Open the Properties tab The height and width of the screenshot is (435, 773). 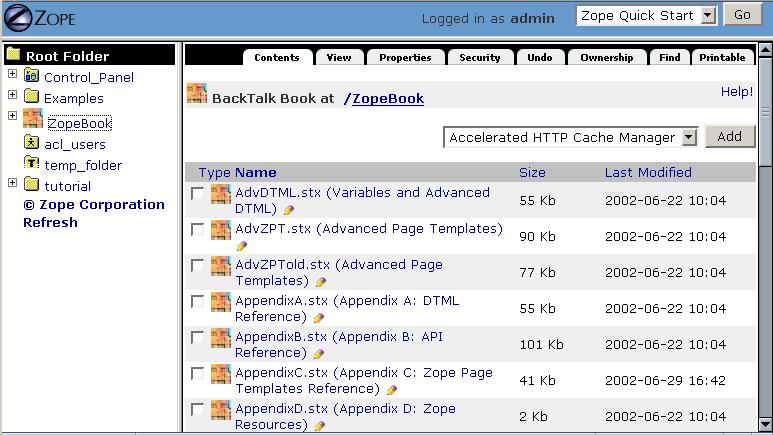[x=405, y=57]
